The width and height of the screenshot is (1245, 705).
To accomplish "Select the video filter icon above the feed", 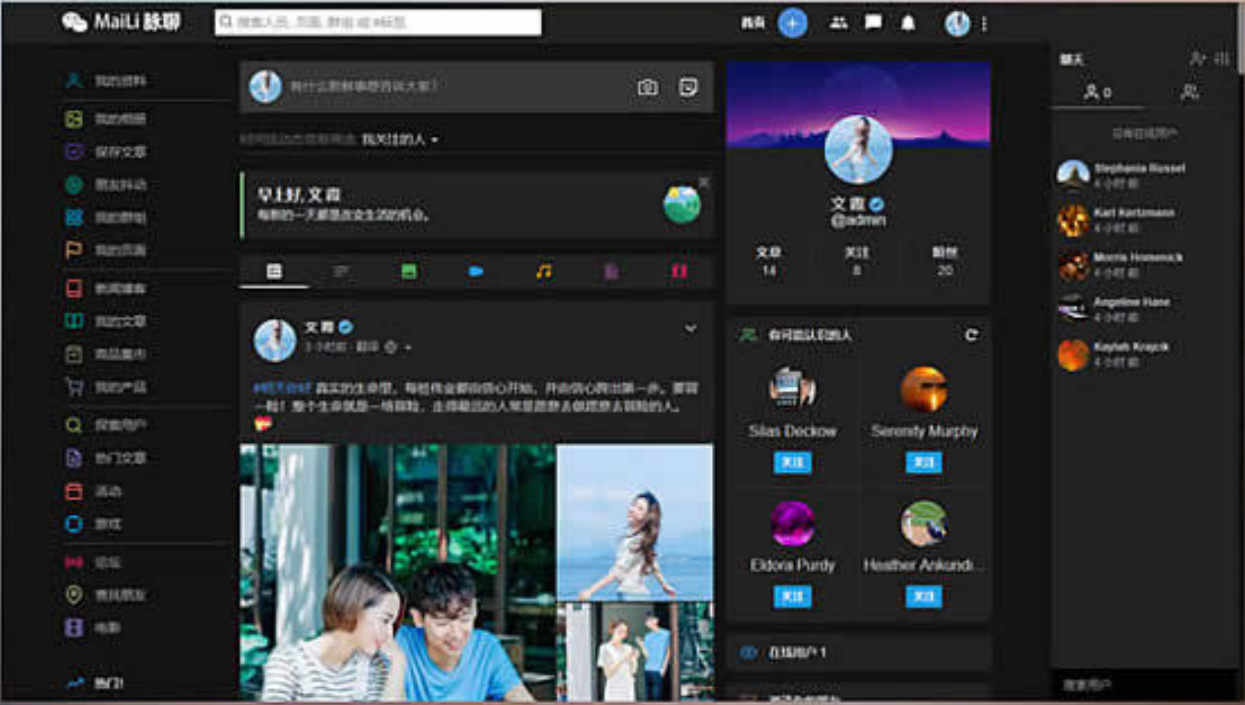I will coord(477,270).
